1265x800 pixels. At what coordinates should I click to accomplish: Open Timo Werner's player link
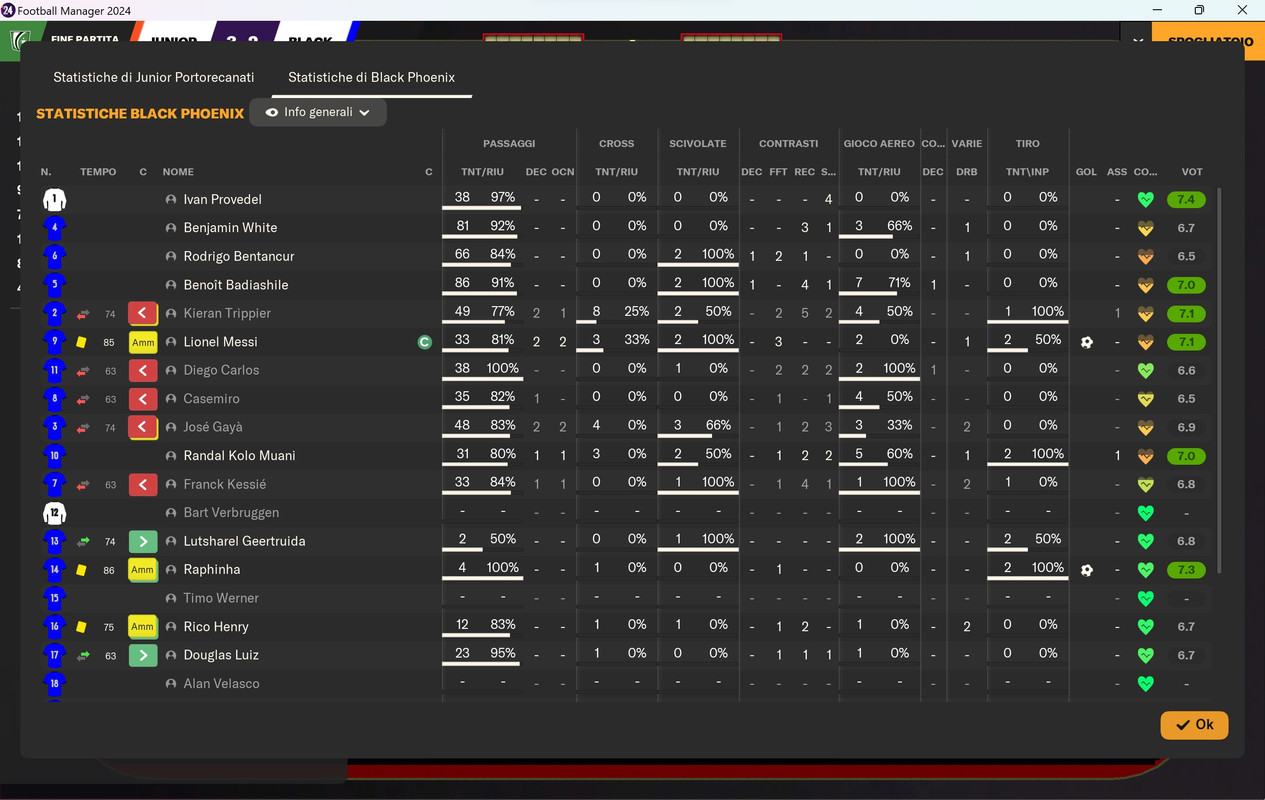pos(221,598)
